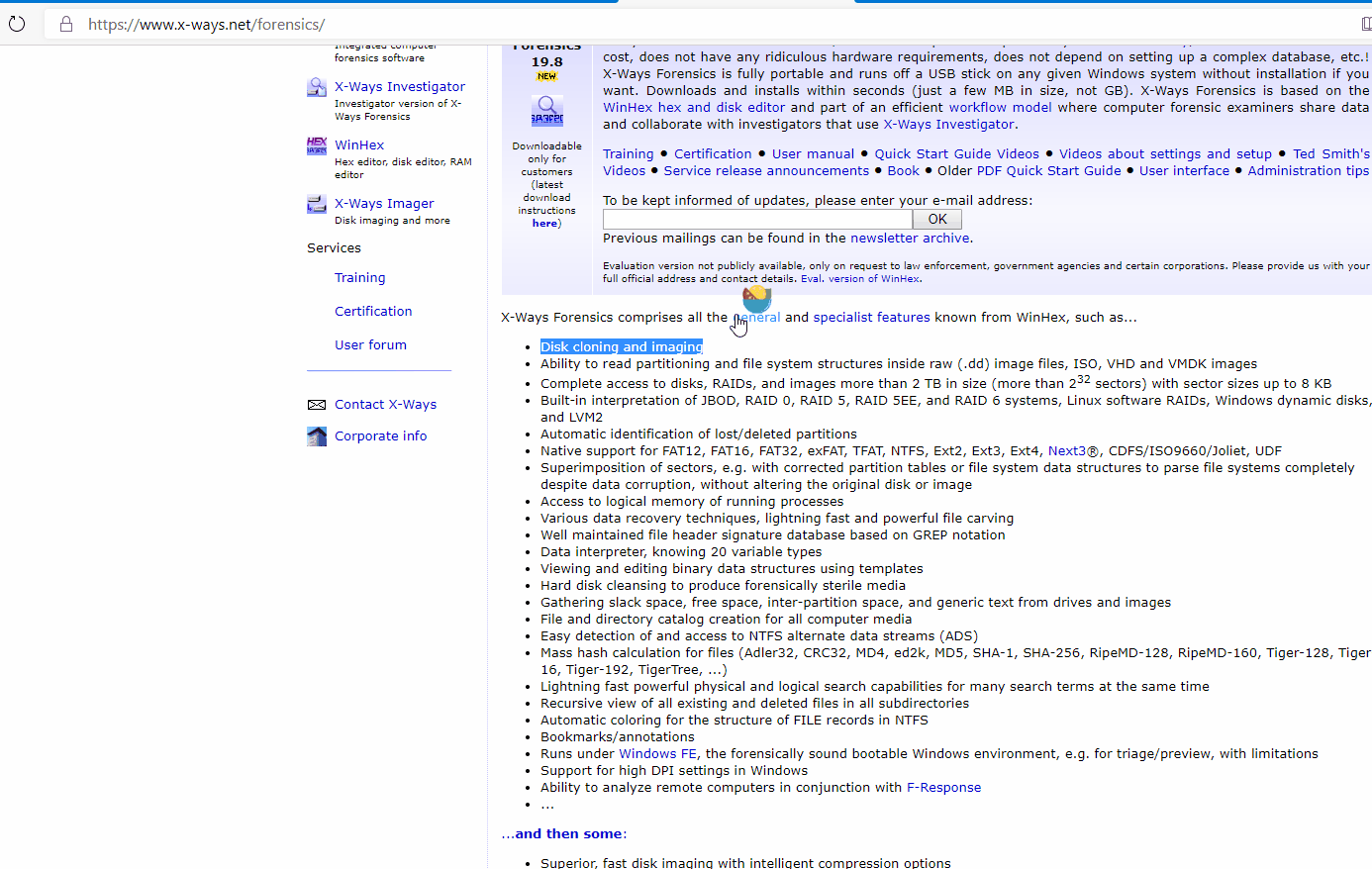The image size is (1372, 869).
Task: Open the User interface link
Action: (1184, 171)
